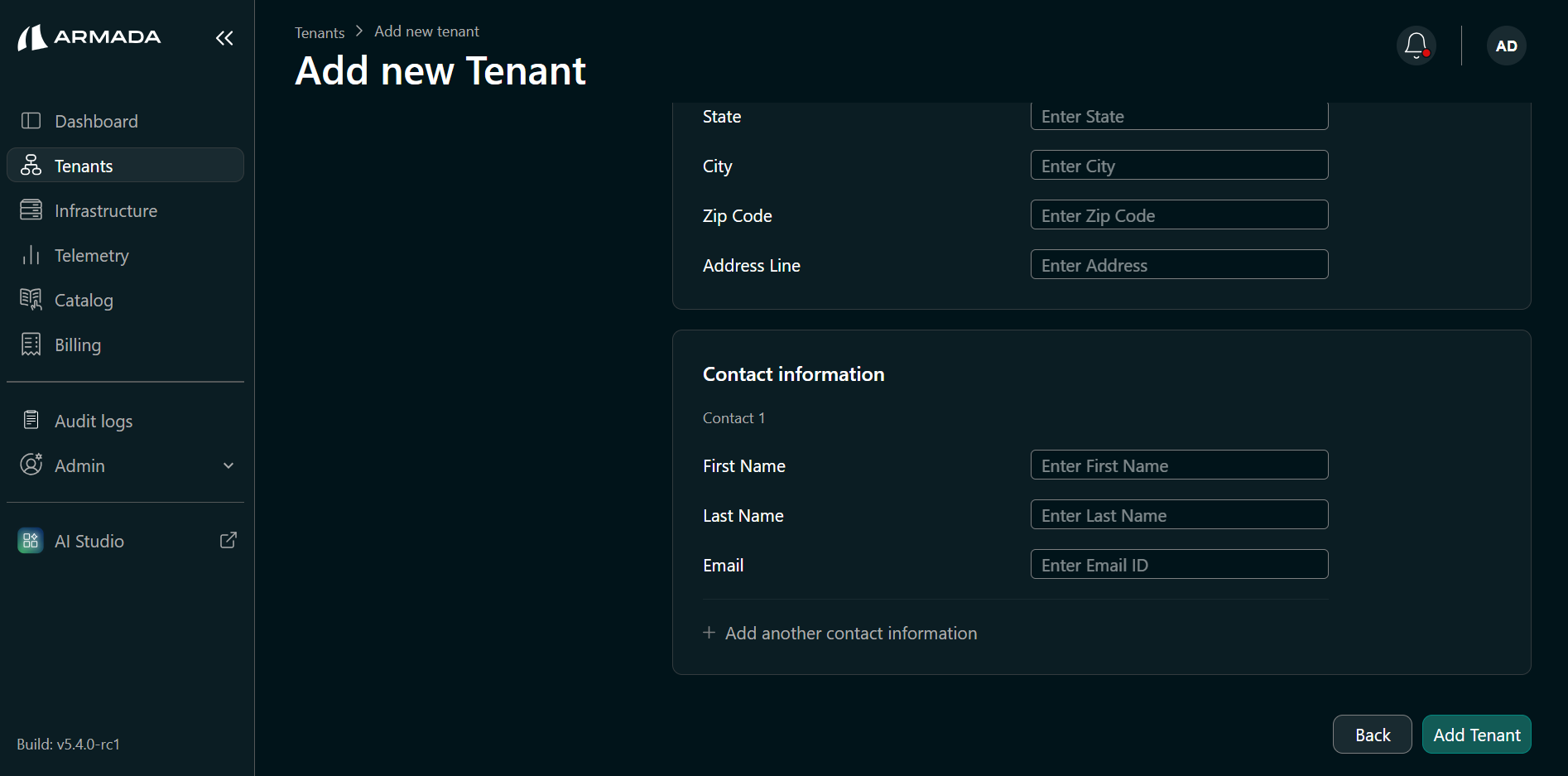This screenshot has height=776, width=1568.
Task: Open the AD user avatar menu
Action: (x=1507, y=46)
